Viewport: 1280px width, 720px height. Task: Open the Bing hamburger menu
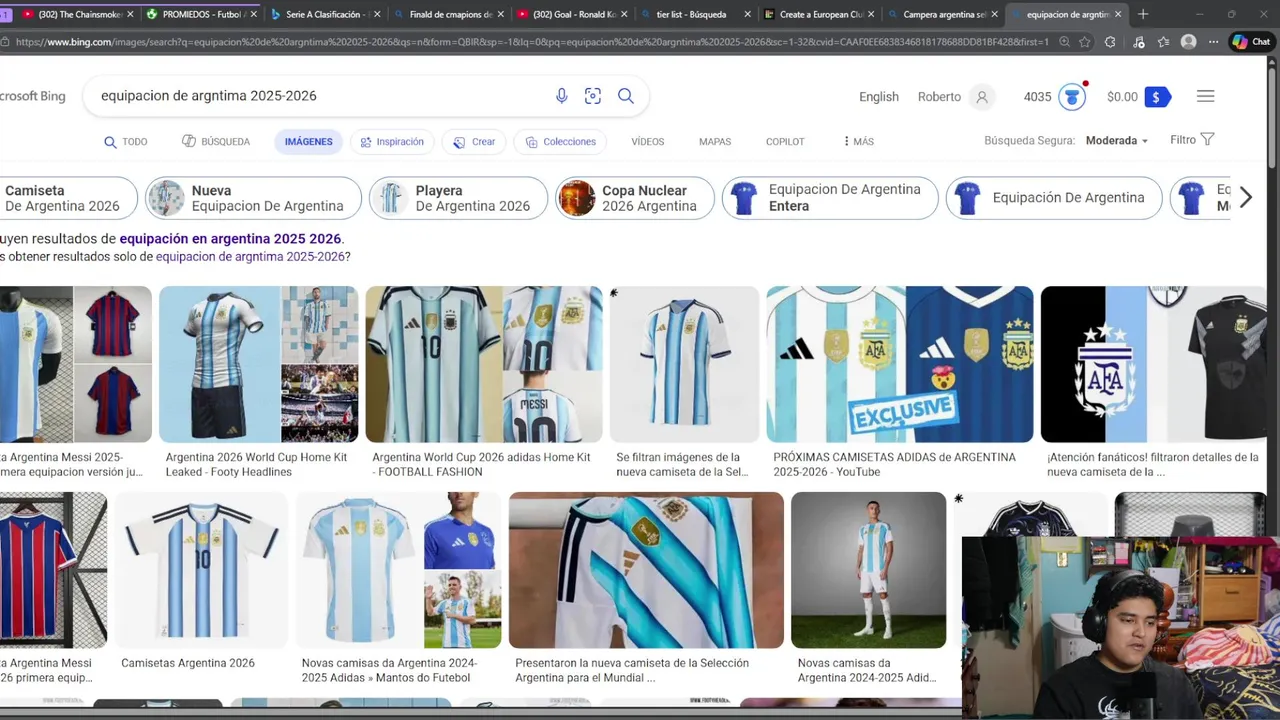click(x=1205, y=96)
